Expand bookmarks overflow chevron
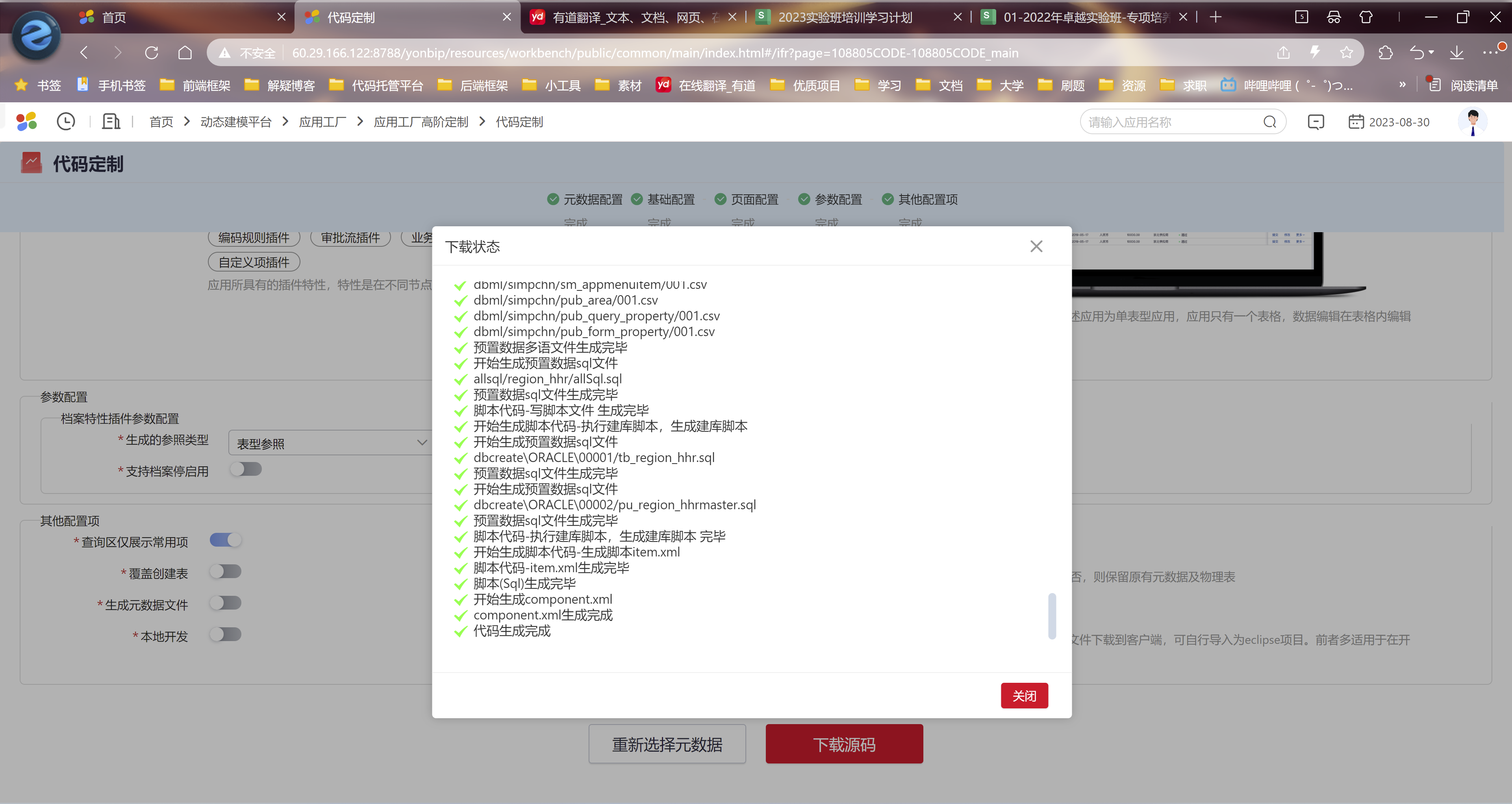The height and width of the screenshot is (804, 1512). pyautogui.click(x=1402, y=85)
